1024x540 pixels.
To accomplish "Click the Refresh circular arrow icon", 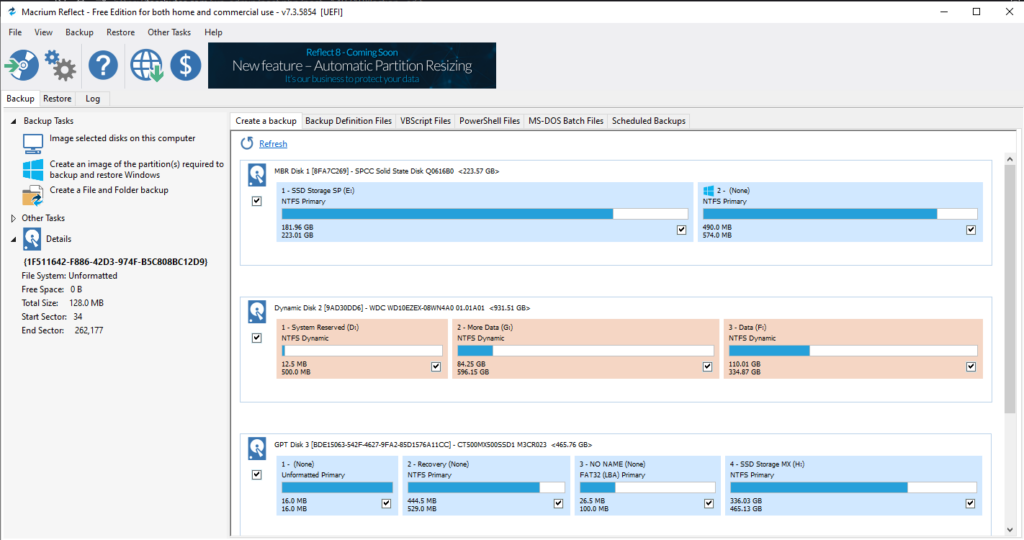I will tap(247, 144).
